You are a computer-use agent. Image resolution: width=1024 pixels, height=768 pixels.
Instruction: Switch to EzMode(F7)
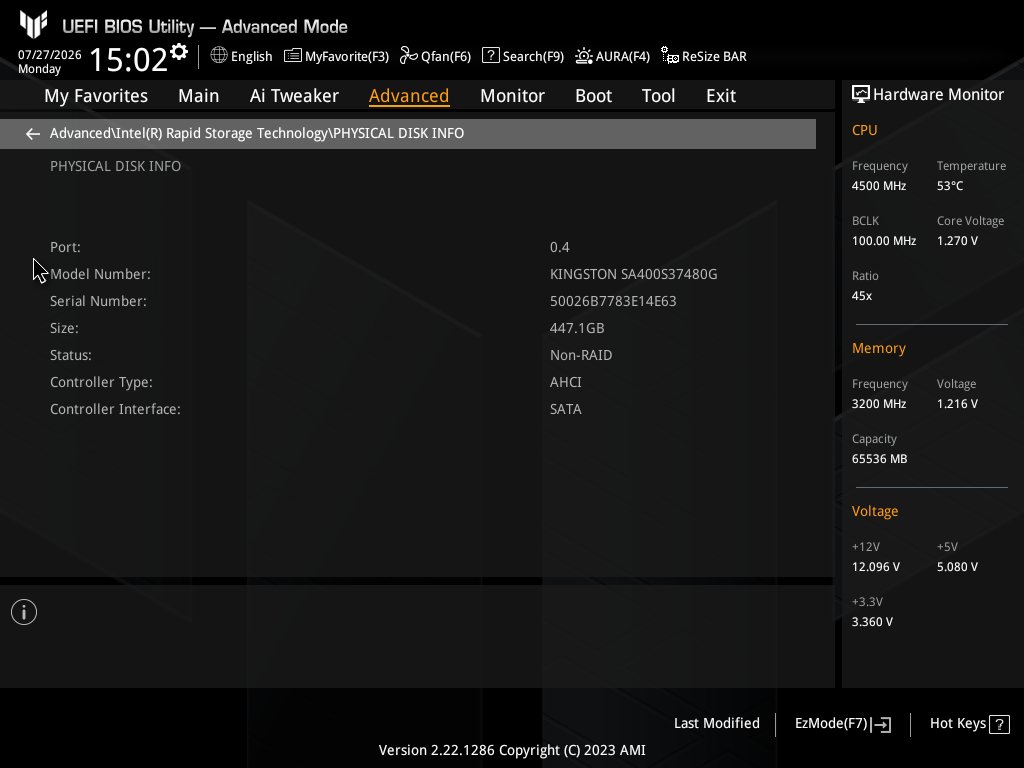[x=842, y=724]
